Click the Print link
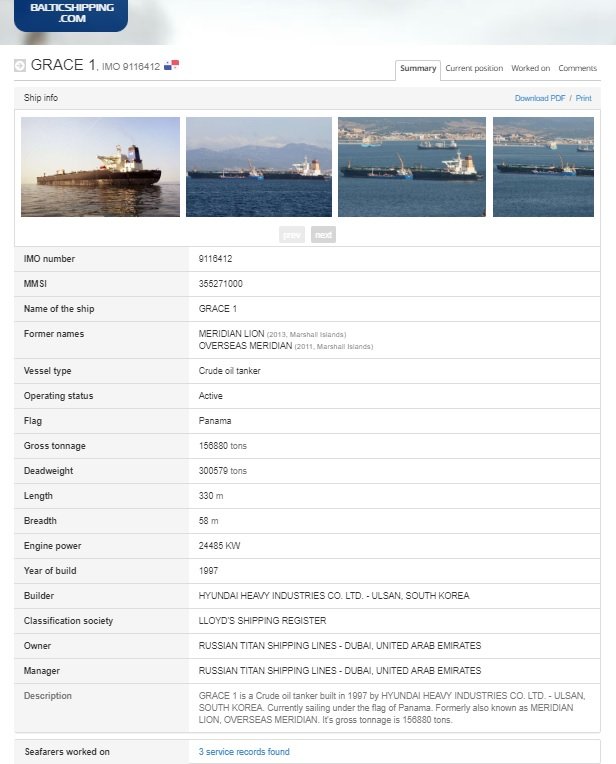Viewport: 616px width, 764px height. 583,98
